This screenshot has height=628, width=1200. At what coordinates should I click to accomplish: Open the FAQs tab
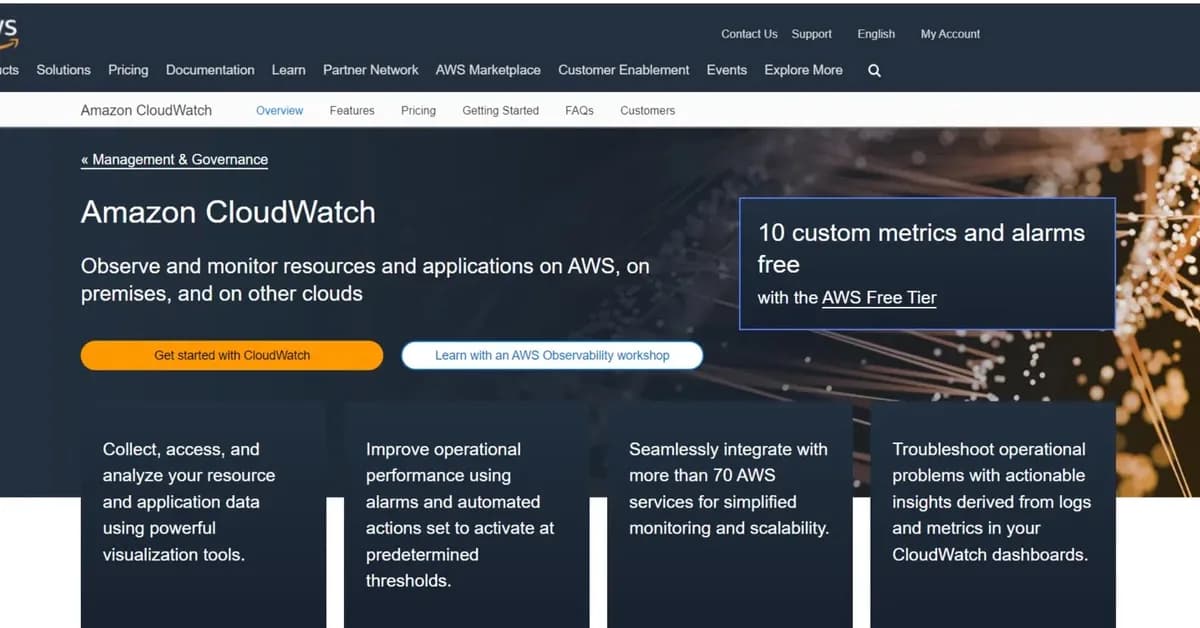pyautogui.click(x=579, y=111)
